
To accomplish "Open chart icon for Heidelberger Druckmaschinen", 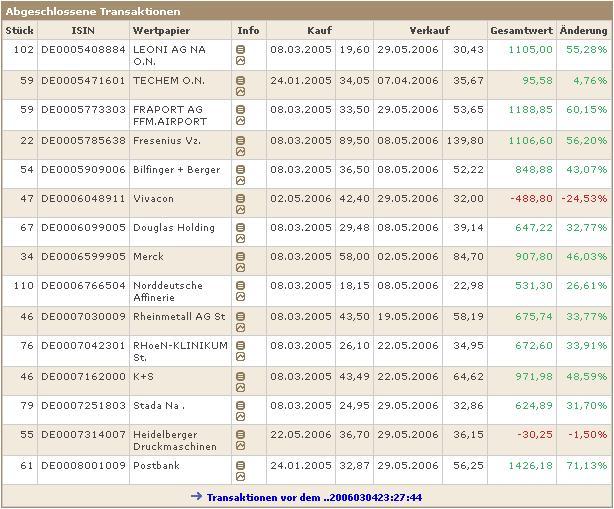I will (x=240, y=446).
